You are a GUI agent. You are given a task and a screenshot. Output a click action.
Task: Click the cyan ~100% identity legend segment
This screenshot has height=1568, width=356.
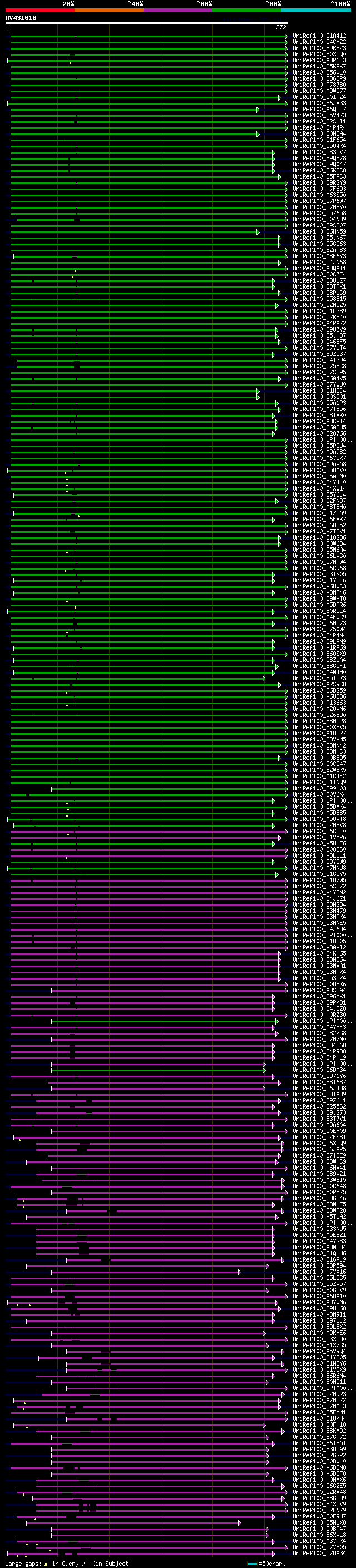point(316,10)
